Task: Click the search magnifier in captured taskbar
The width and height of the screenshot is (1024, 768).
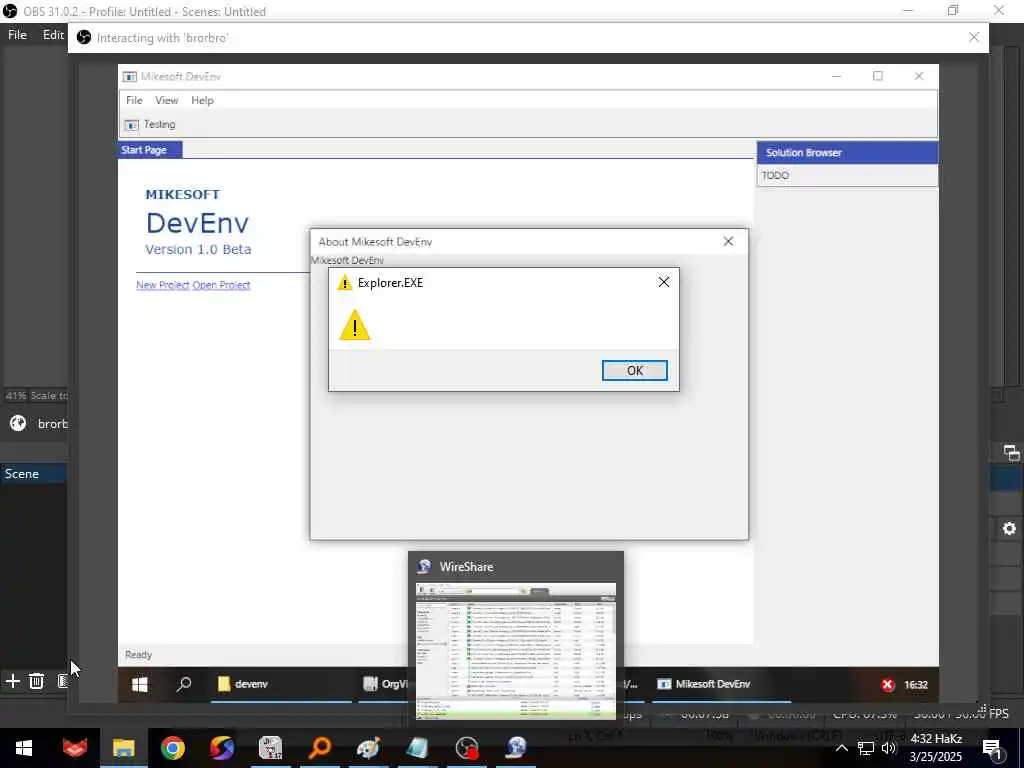Action: tap(184, 684)
